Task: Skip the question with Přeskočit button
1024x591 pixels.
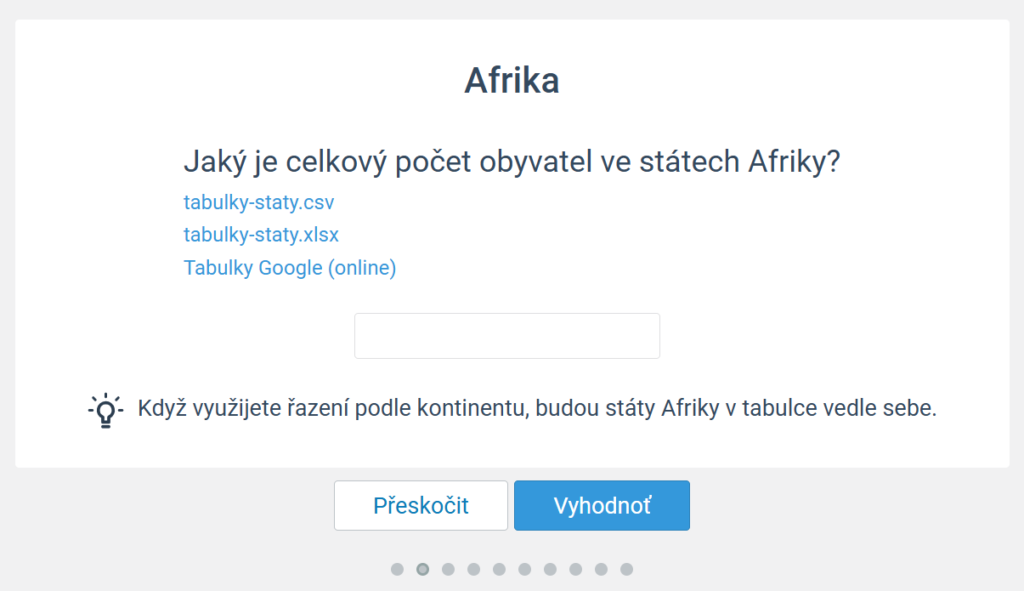Action: click(421, 505)
